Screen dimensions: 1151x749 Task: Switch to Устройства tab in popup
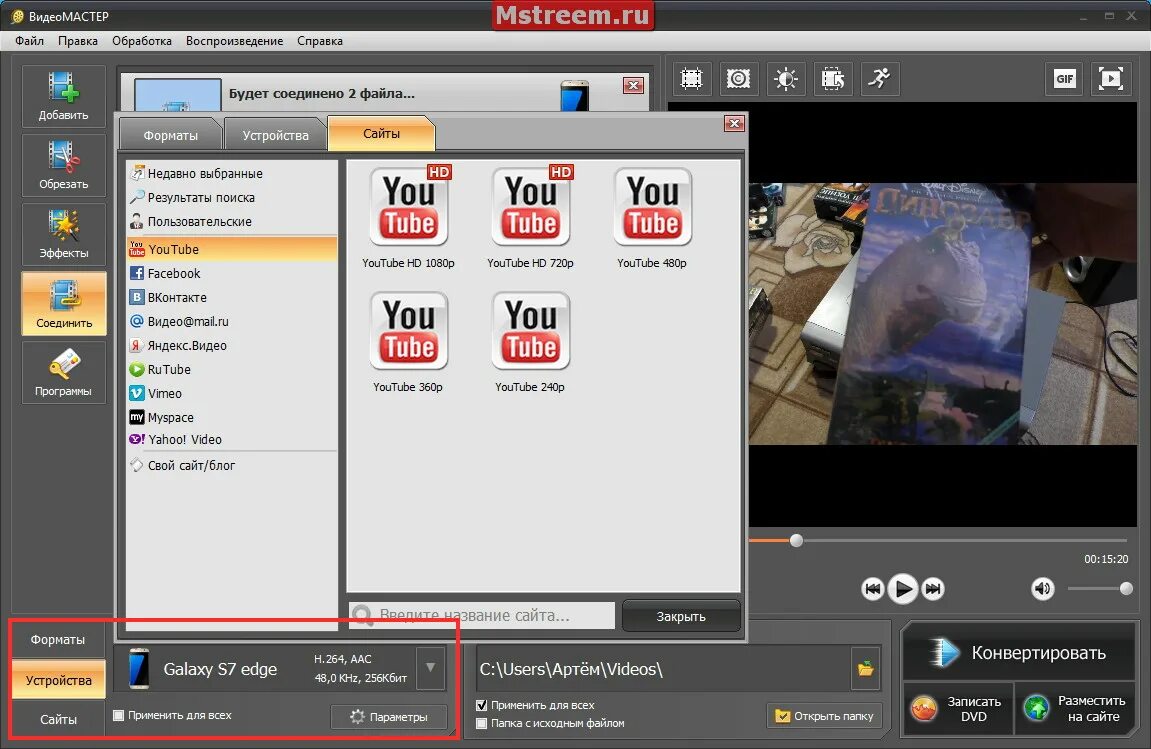(x=275, y=135)
